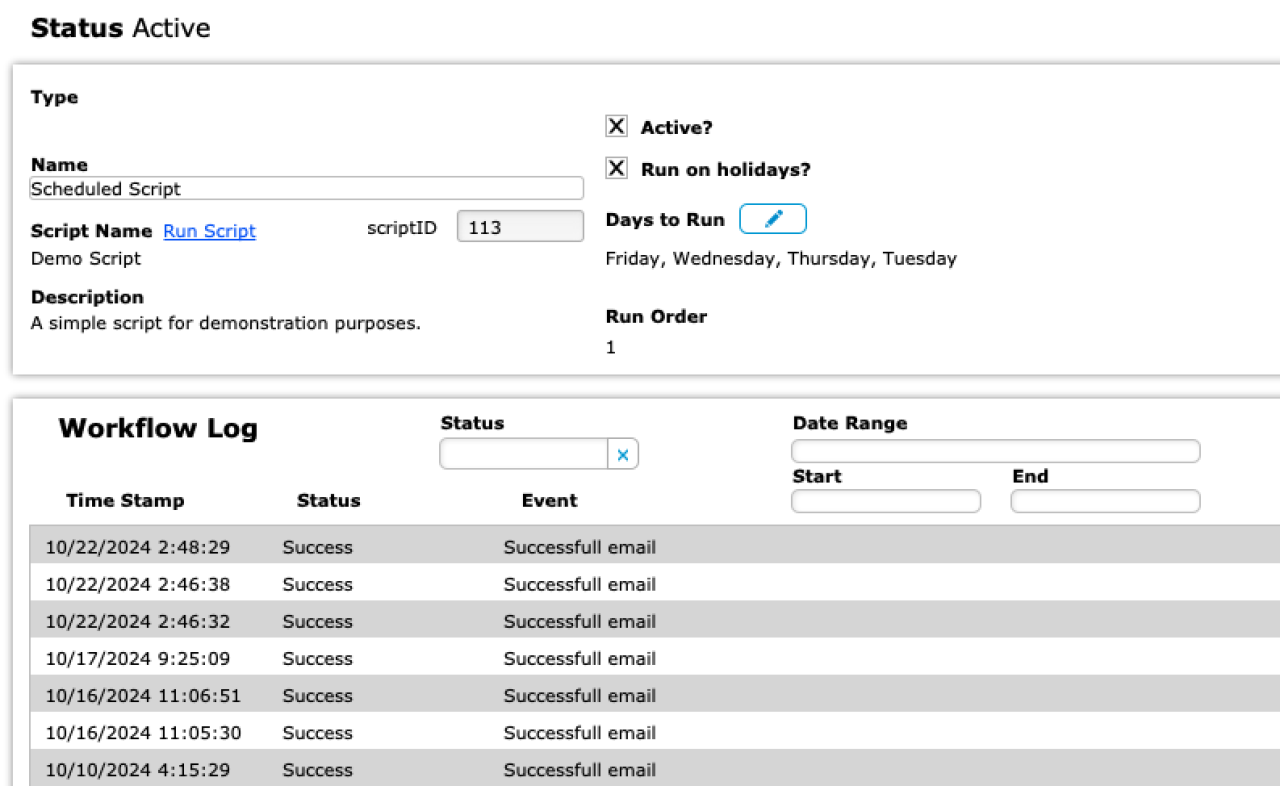Click the Demo Script script name text

tap(86, 258)
